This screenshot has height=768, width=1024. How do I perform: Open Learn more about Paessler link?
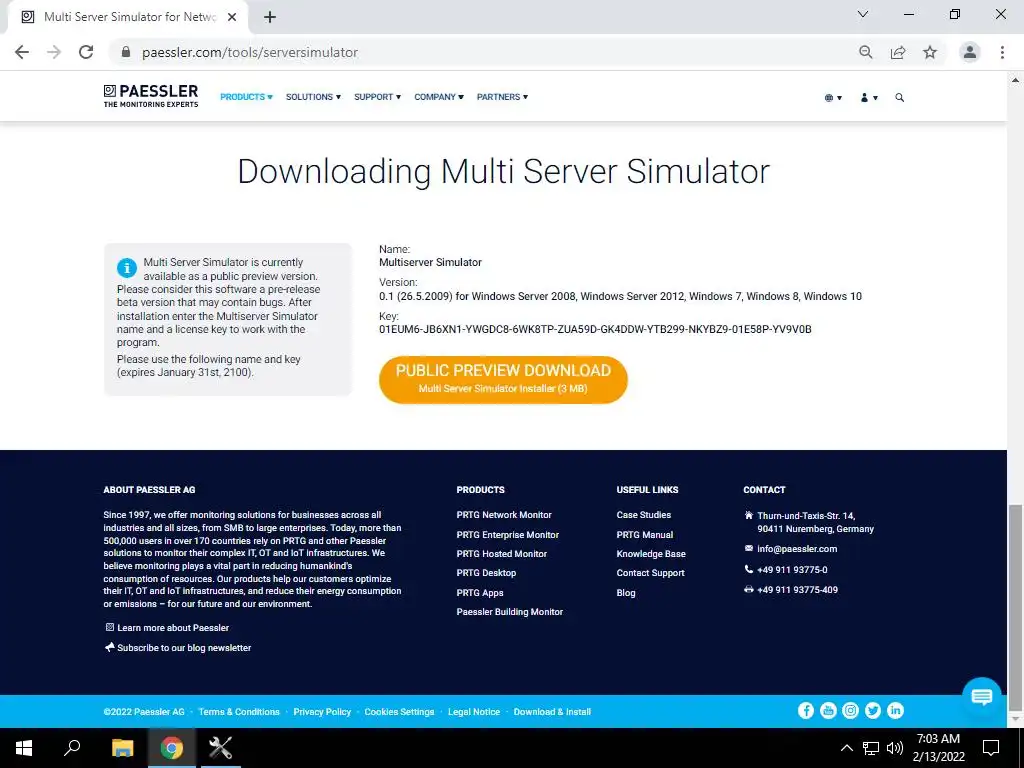[x=172, y=628]
